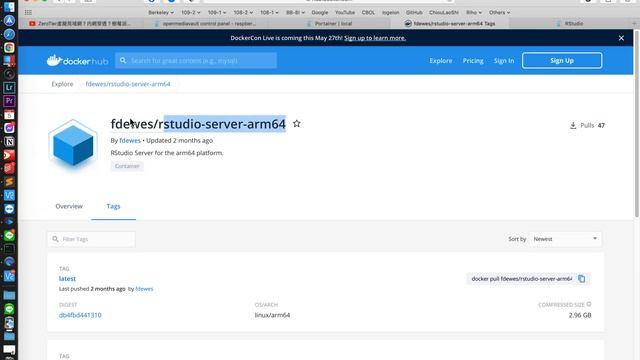The image size is (640, 360).
Task: Open the BB-BI bookmarks folder
Action: [295, 13]
